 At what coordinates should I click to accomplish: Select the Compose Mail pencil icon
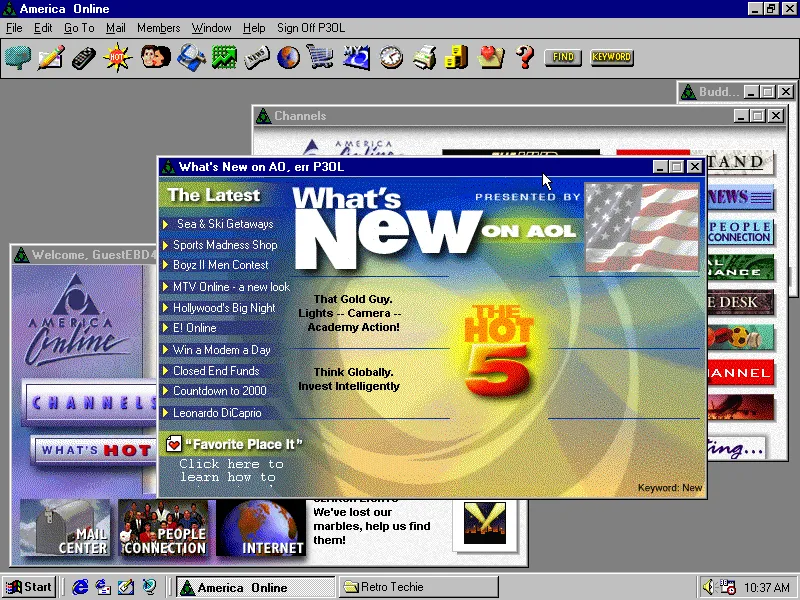tap(50, 57)
